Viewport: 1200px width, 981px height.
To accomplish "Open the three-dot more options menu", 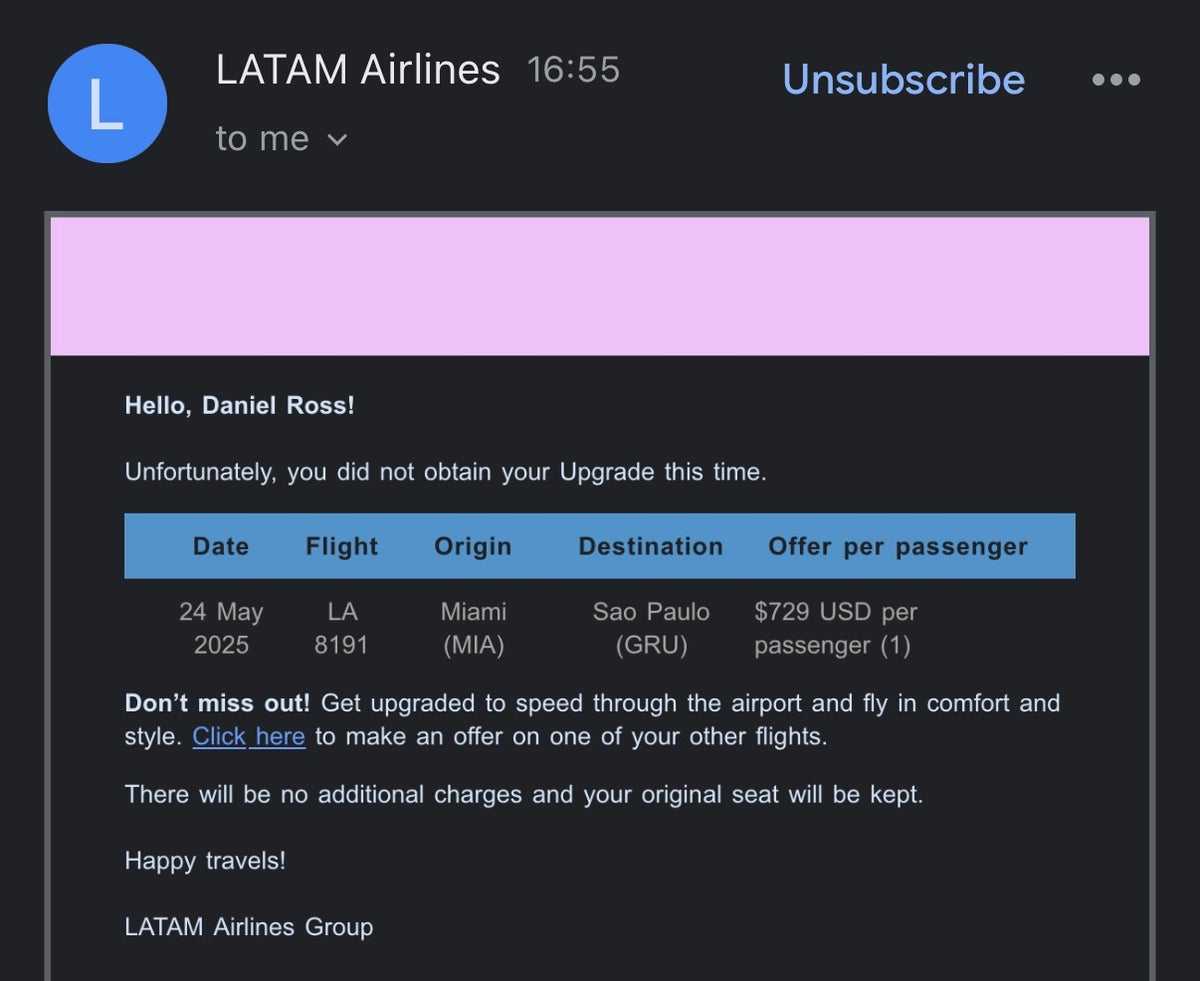I will [x=1115, y=79].
